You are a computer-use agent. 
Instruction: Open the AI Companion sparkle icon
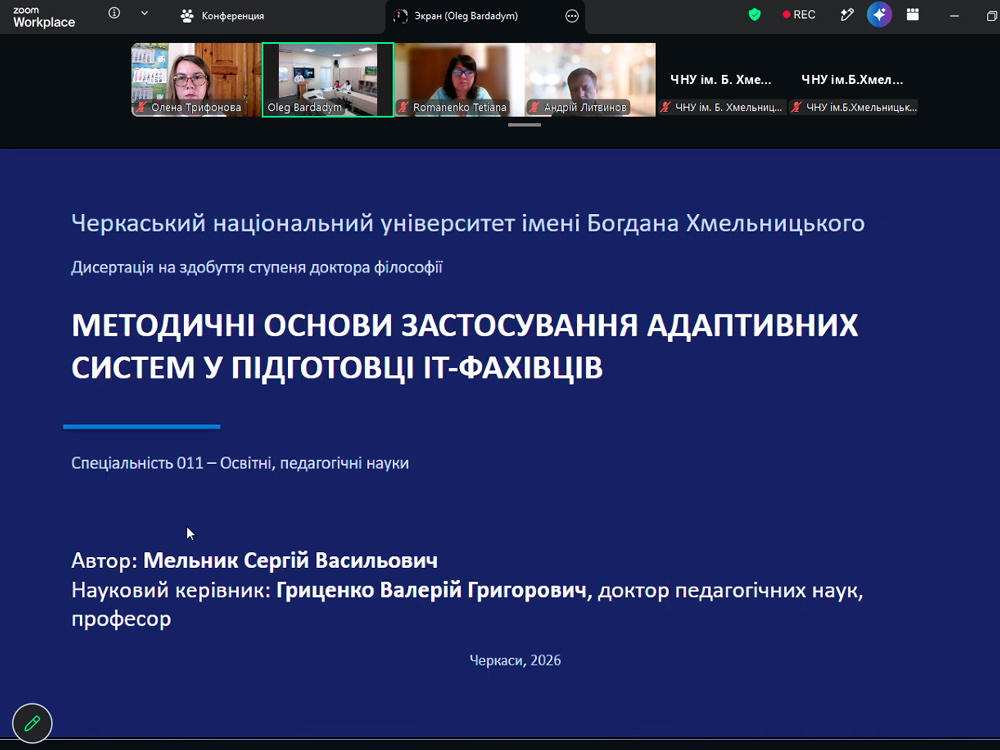[879, 15]
